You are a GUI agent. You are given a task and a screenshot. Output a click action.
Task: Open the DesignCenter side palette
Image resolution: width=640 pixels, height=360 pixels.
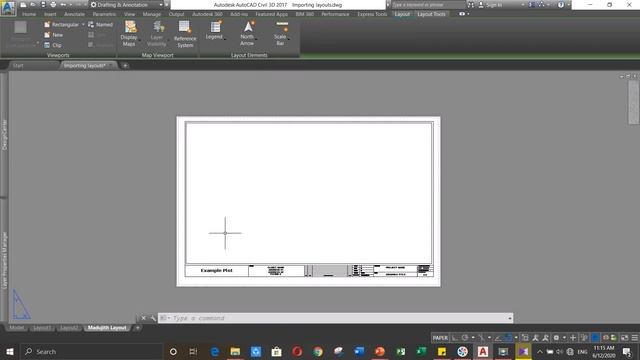[4, 134]
